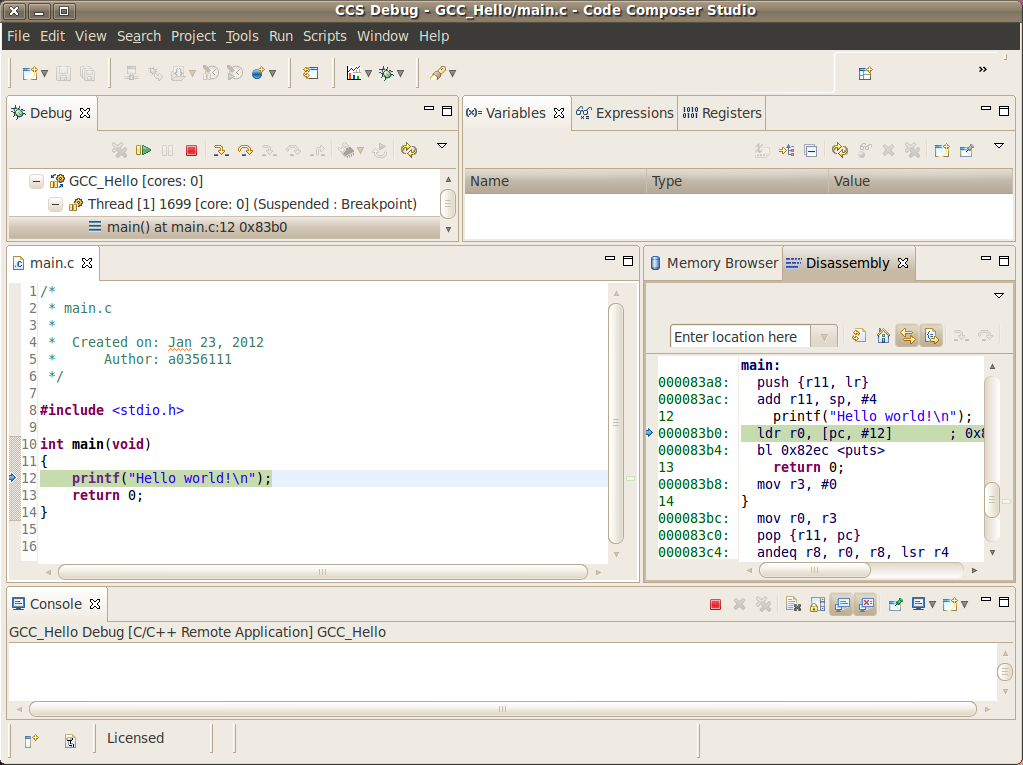Image resolution: width=1023 pixels, height=765 pixels.
Task: Resume the suspended debug thread
Action: point(144,150)
